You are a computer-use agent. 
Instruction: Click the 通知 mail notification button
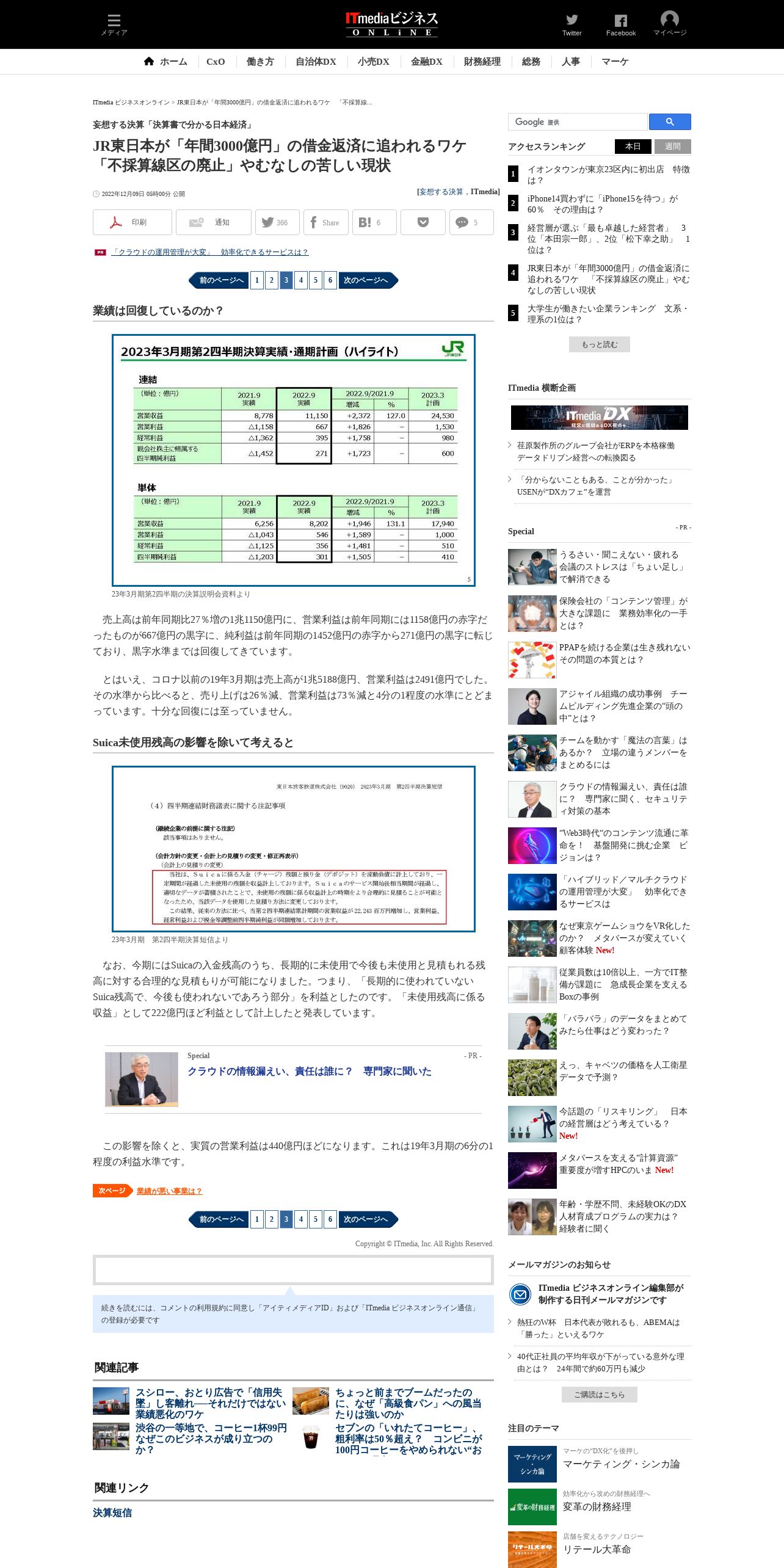[213, 222]
